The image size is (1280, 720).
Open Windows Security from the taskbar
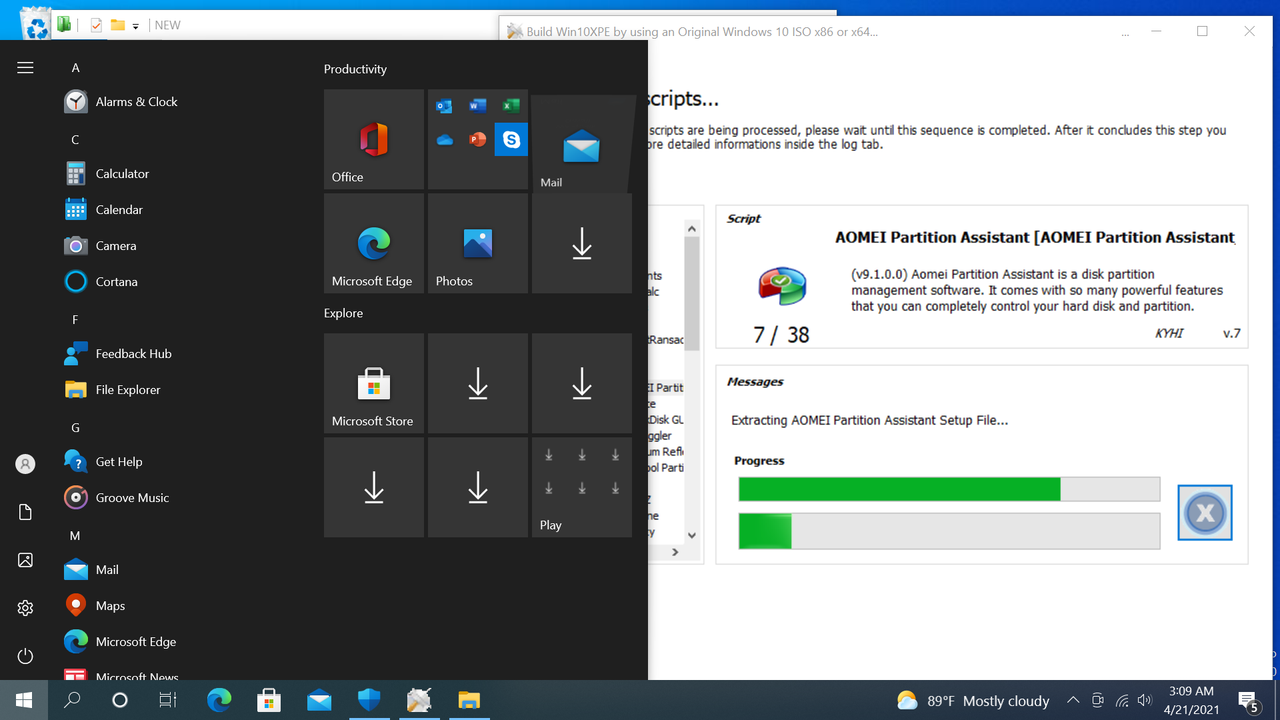click(x=369, y=700)
